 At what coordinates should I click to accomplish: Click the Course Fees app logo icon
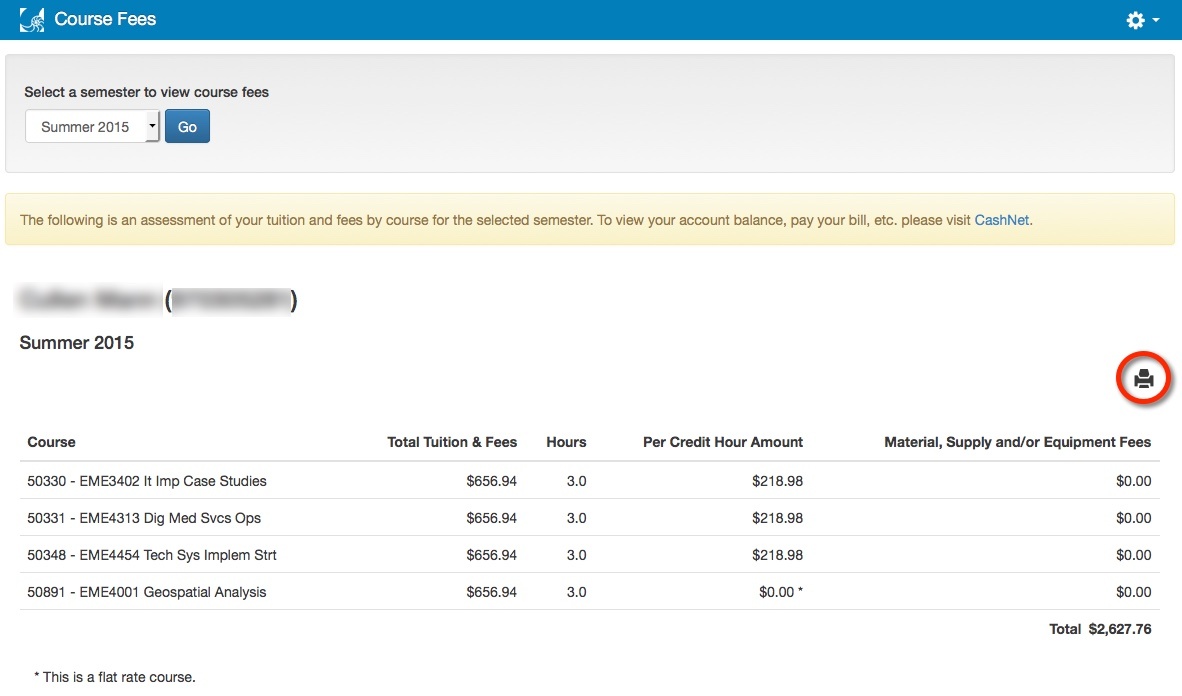tap(32, 20)
